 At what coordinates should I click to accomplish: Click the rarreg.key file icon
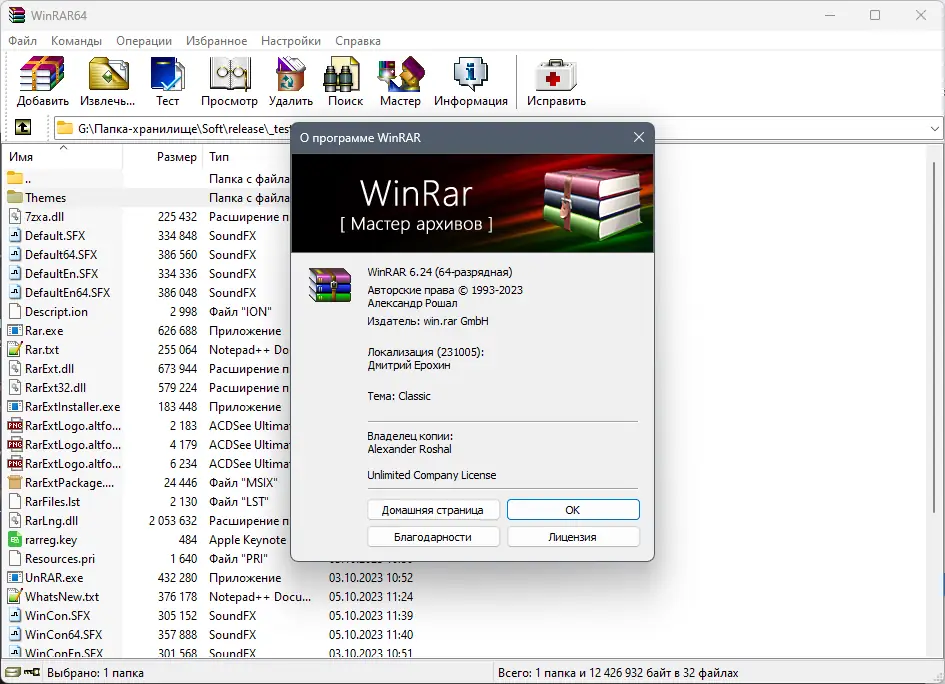coord(14,539)
